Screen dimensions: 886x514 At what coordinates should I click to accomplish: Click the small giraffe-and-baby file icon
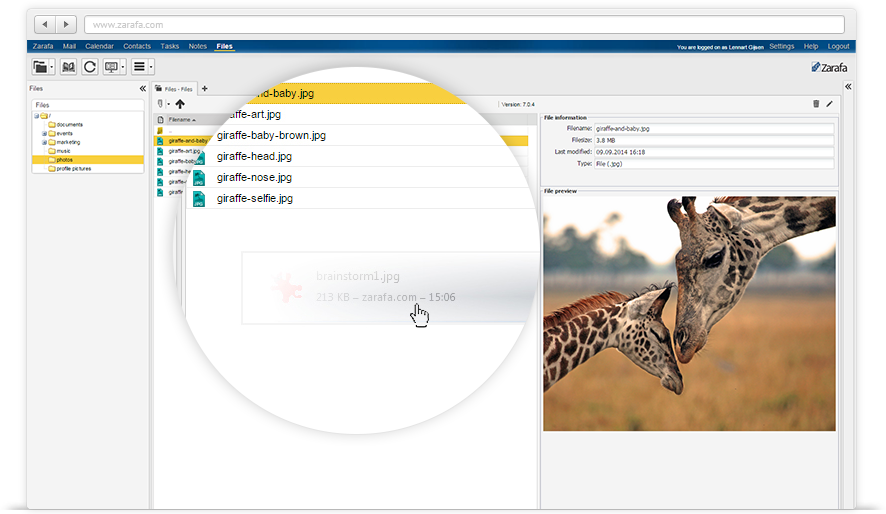[x=160, y=141]
